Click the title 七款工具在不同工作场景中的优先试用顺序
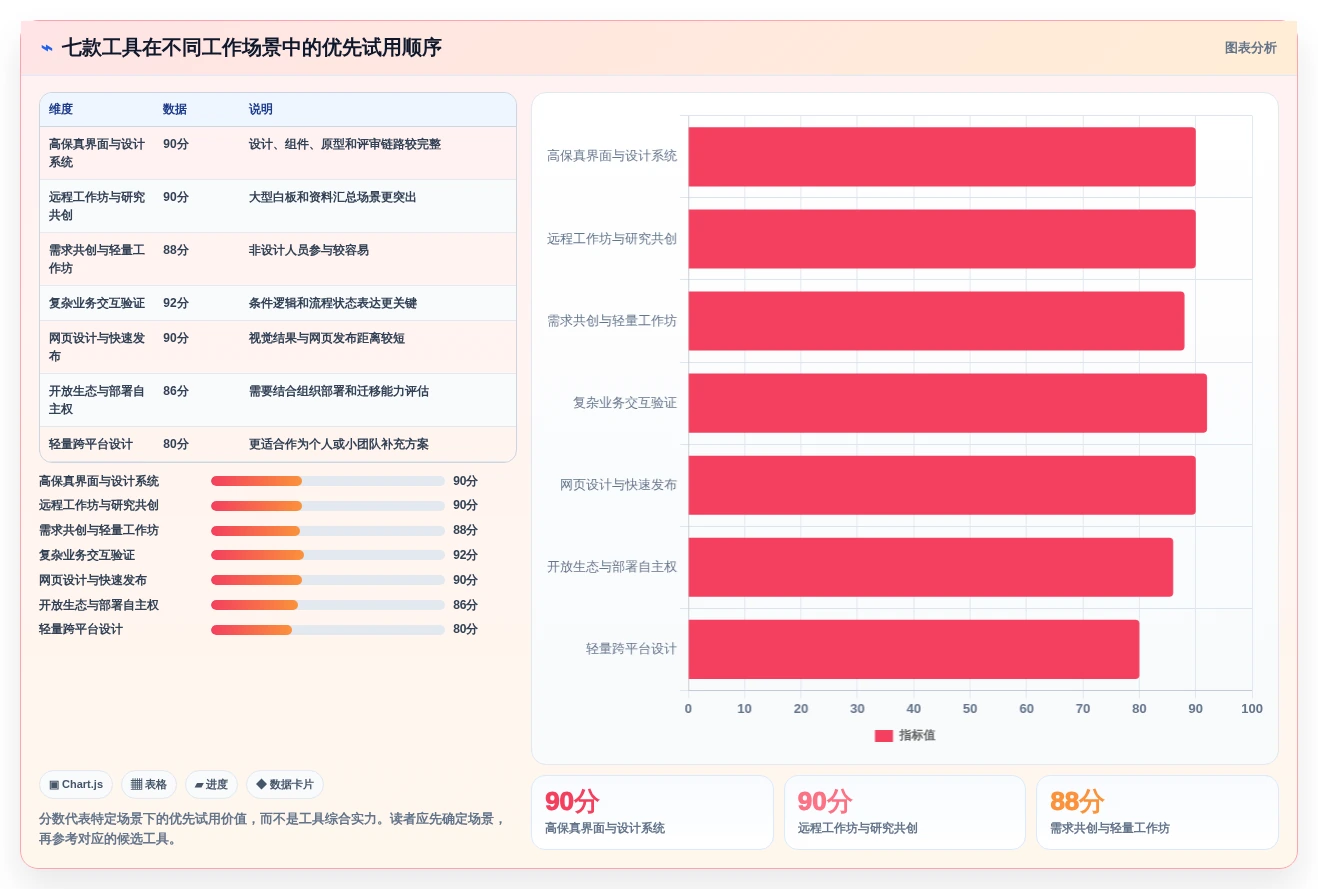 [252, 48]
